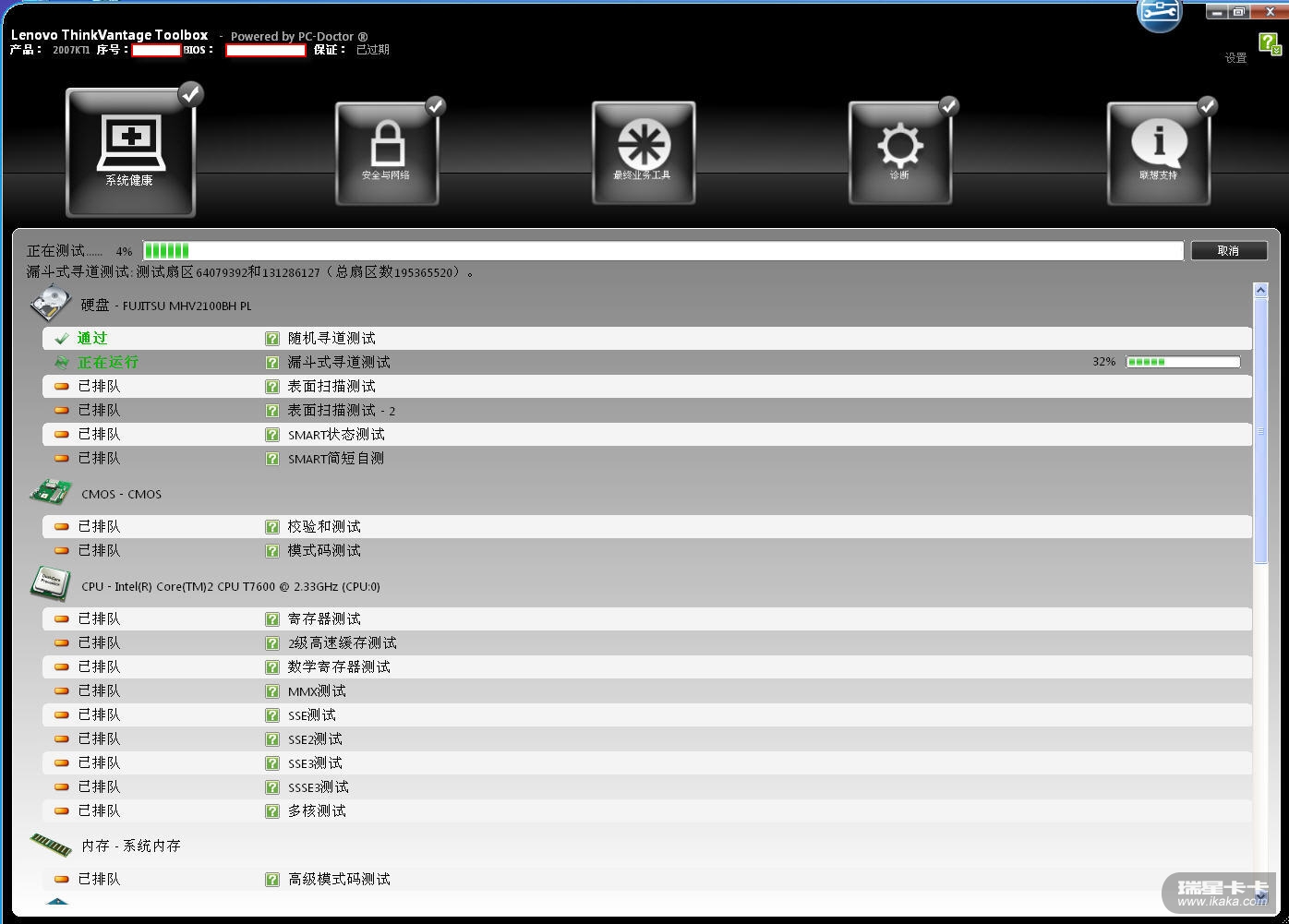Click the 校验和测试 test name
This screenshot has height=924, width=1289.
tap(324, 527)
